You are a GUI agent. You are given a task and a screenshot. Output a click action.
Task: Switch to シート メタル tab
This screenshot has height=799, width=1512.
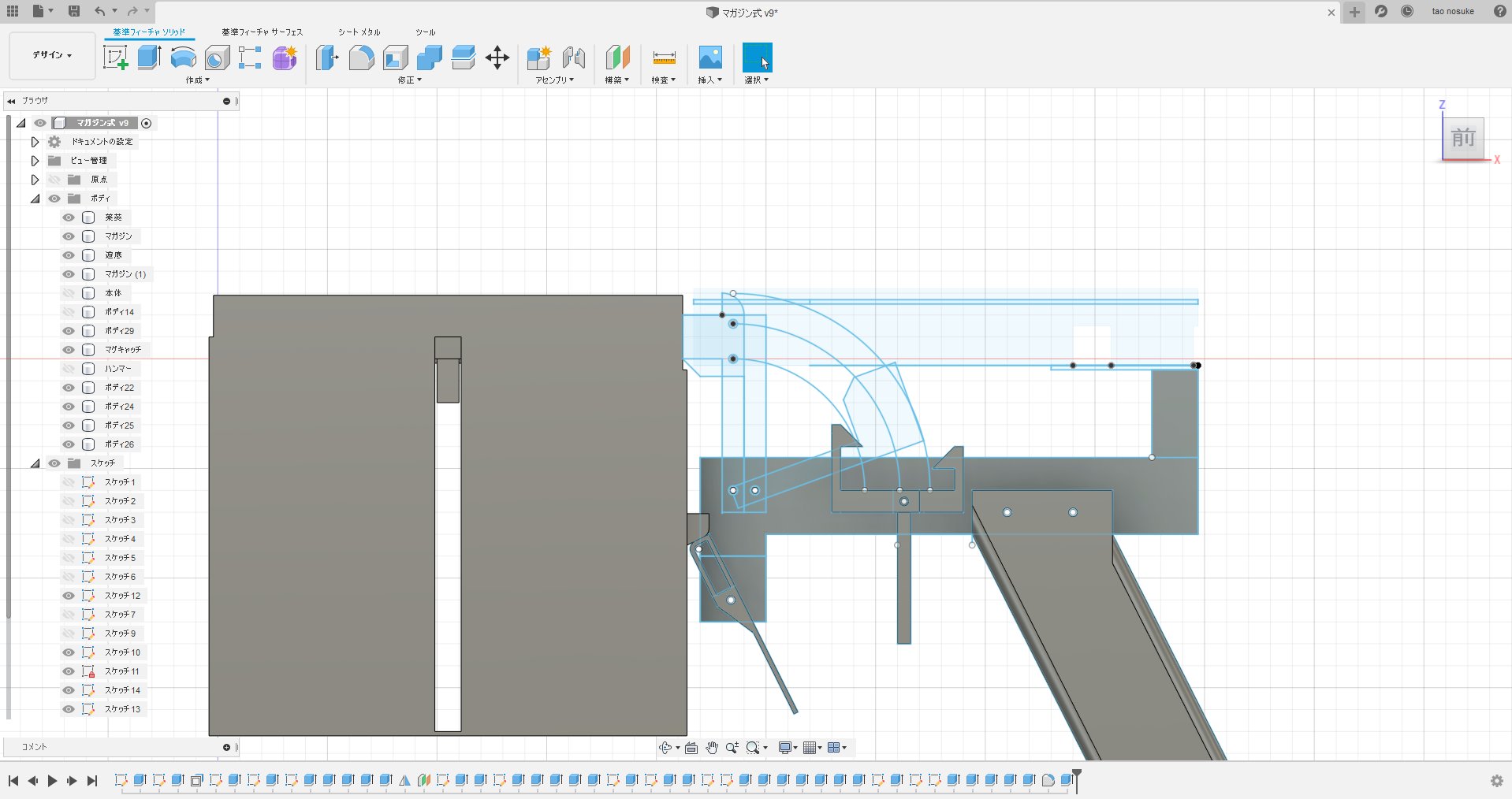[x=359, y=32]
